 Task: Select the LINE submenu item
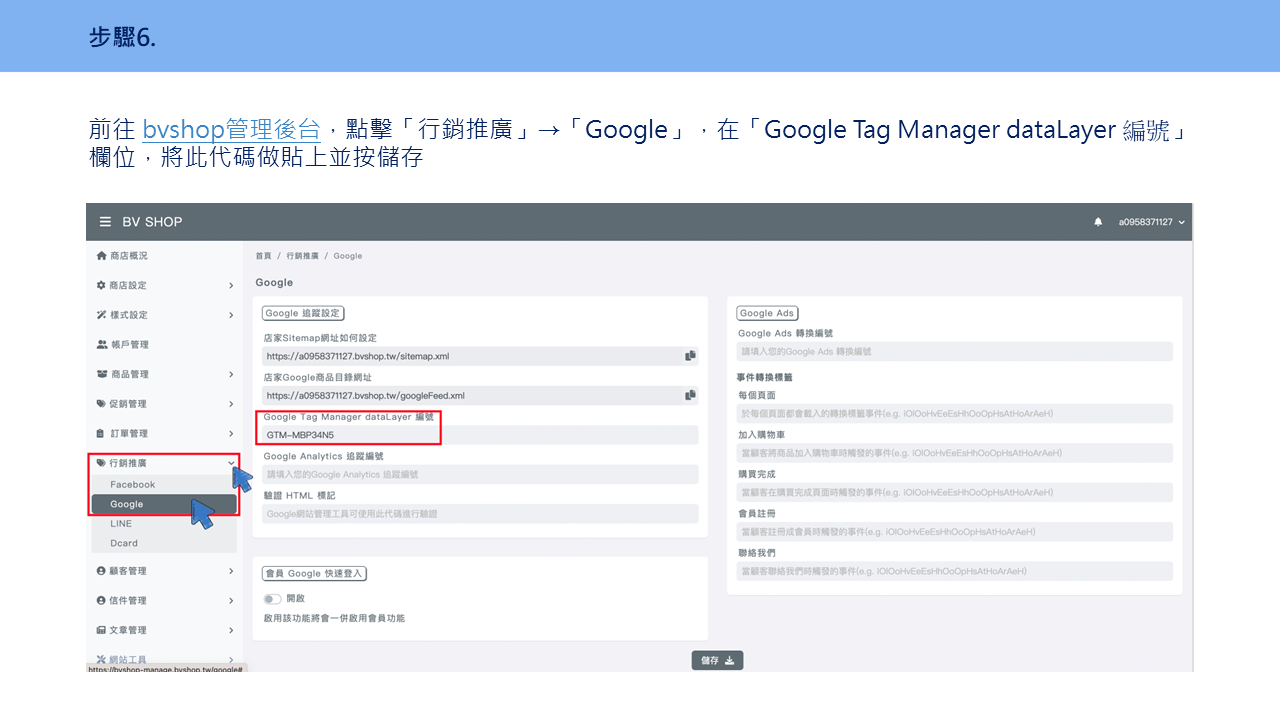pyautogui.click(x=164, y=523)
